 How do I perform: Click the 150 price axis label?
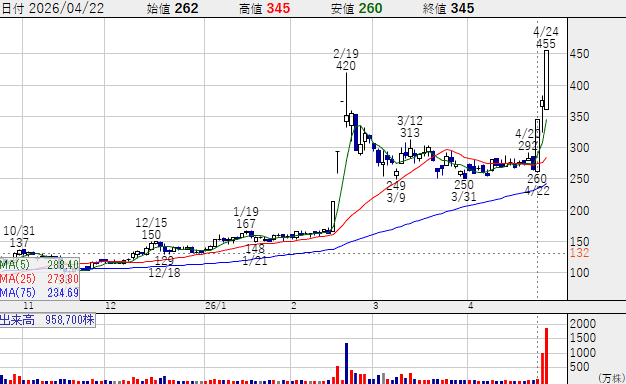click(579, 241)
